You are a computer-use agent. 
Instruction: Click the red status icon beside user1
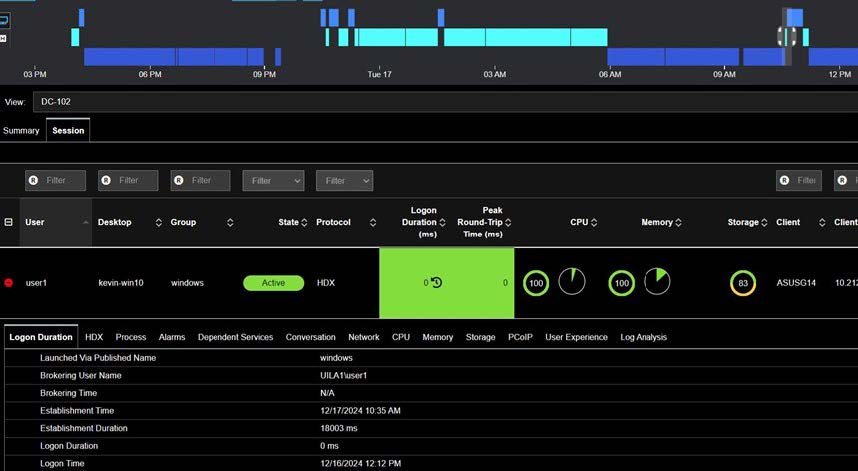9,283
